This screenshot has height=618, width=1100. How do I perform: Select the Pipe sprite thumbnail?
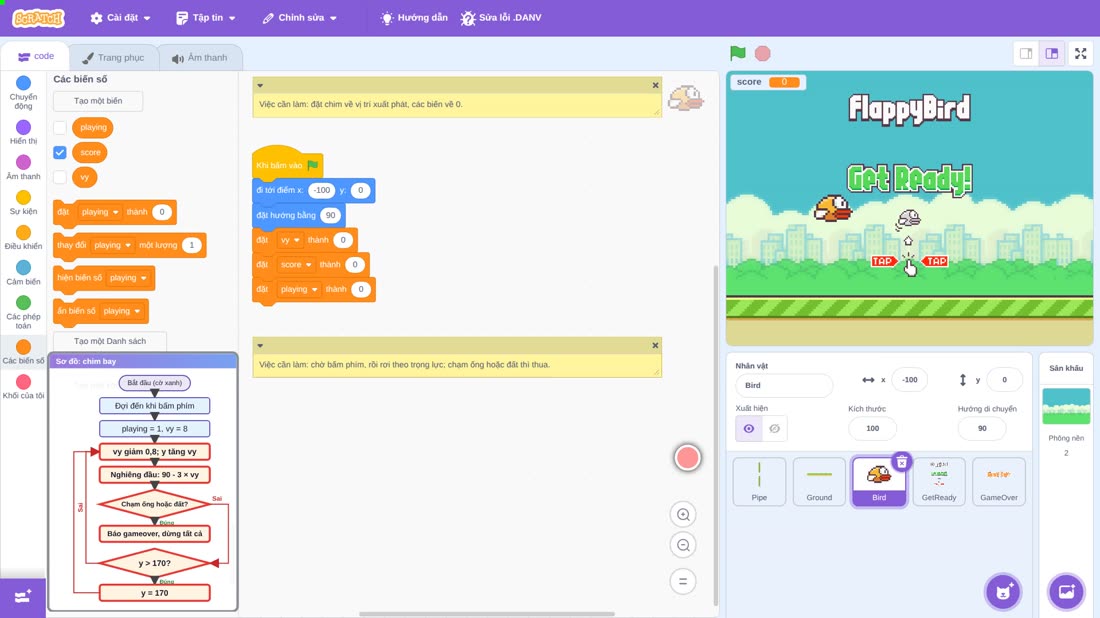[x=759, y=481]
